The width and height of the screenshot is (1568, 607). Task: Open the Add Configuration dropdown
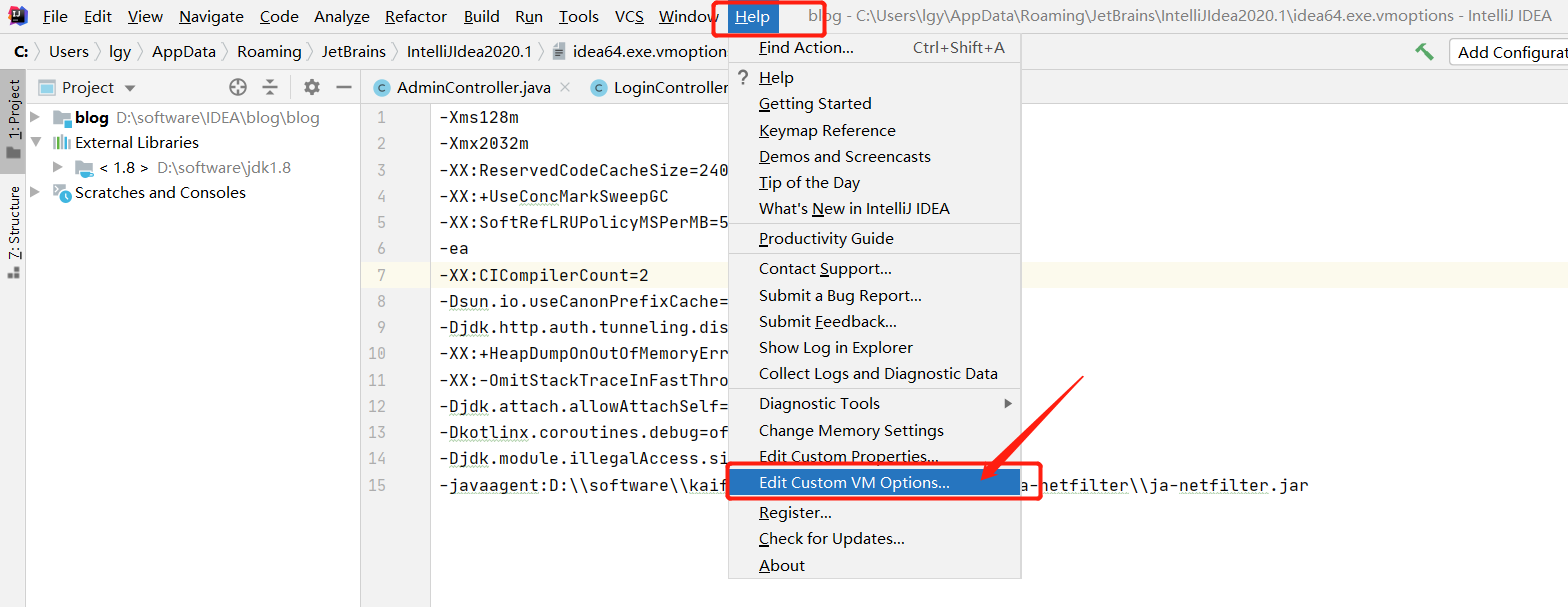[1508, 52]
